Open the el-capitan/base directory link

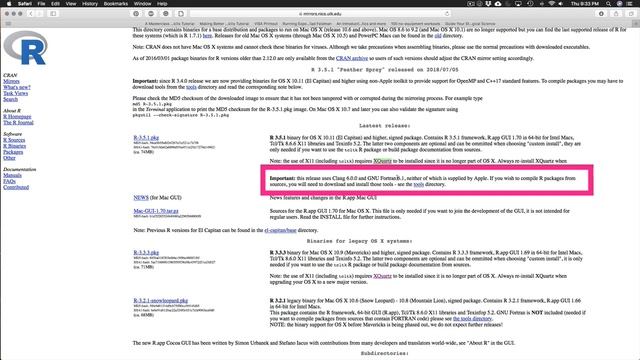(x=280, y=231)
